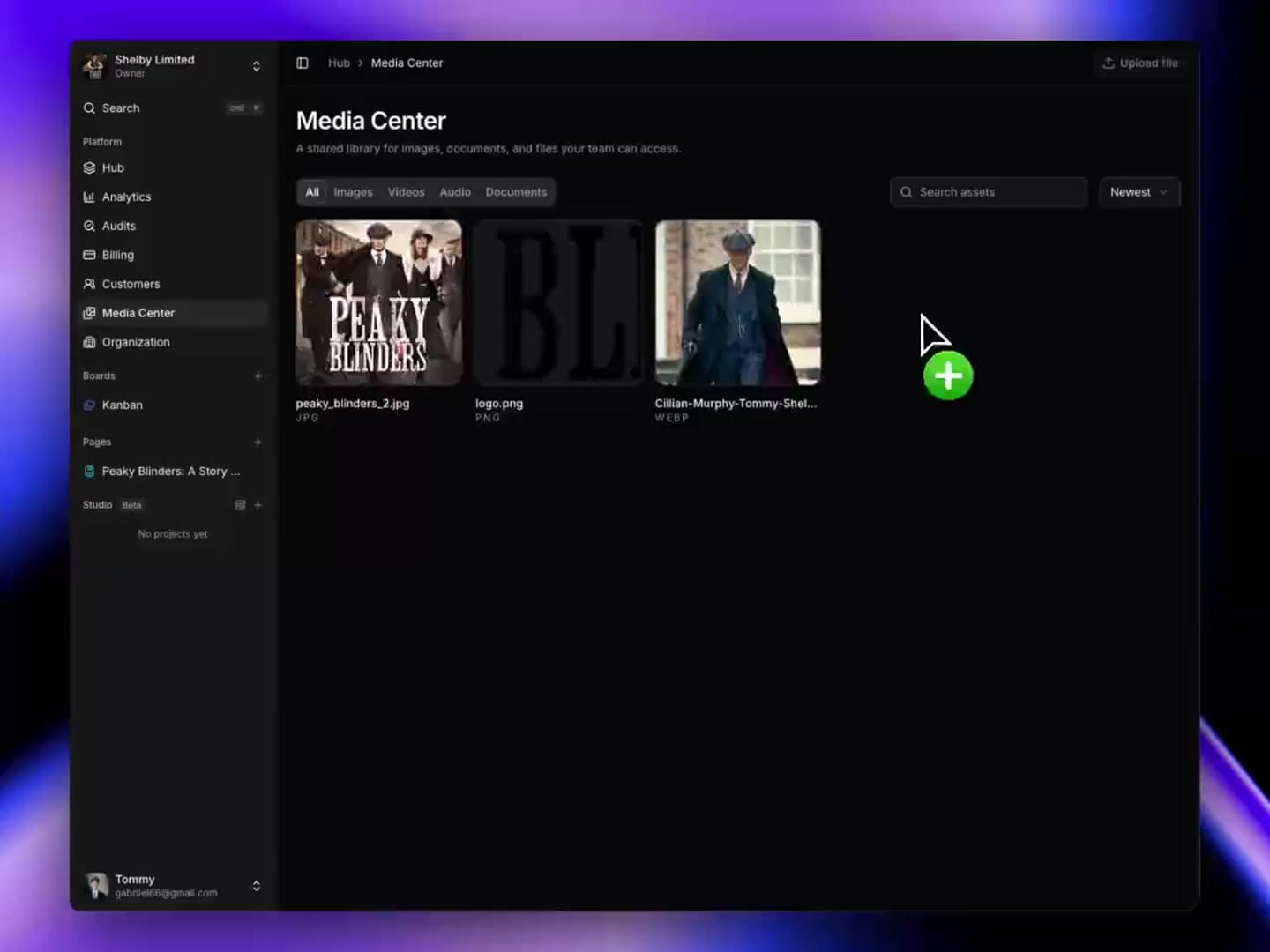1270x952 pixels.
Task: Switch to the Documents tab
Action: pos(516,192)
